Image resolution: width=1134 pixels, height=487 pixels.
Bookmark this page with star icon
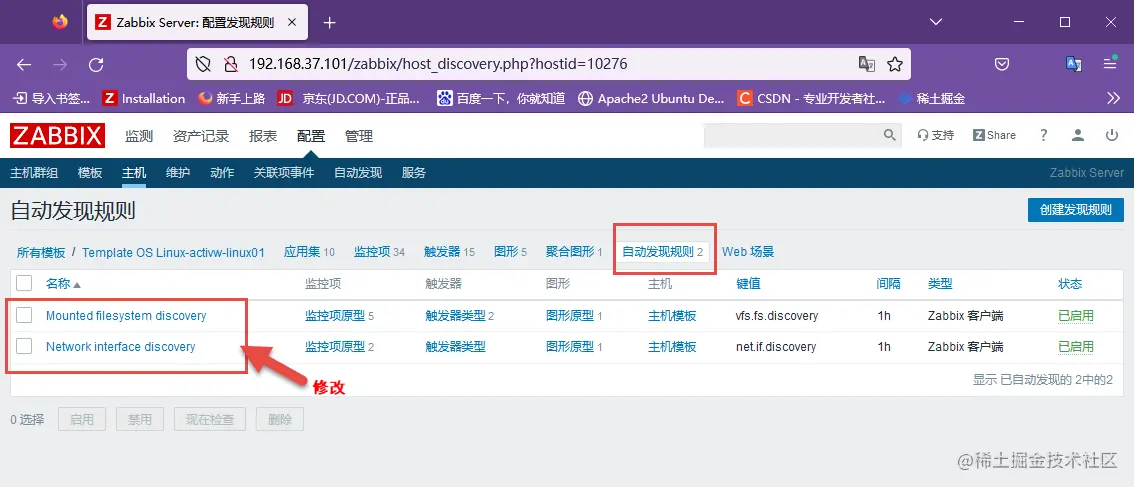click(x=895, y=64)
